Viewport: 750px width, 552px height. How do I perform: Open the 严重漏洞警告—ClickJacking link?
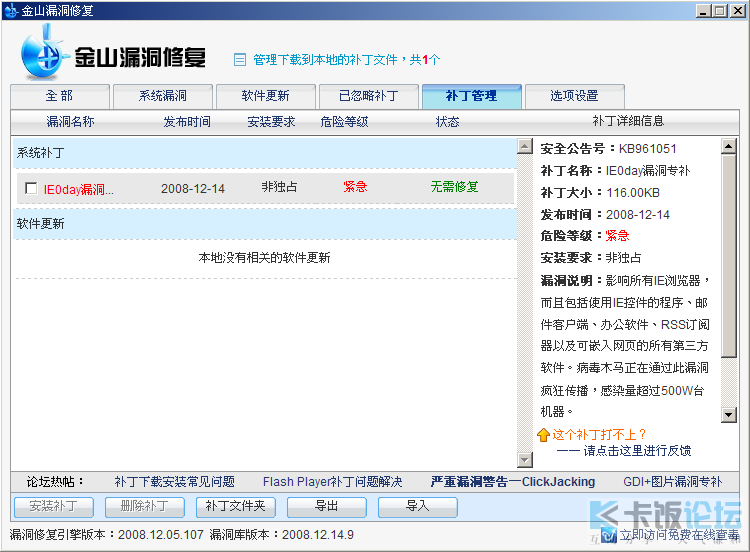[513, 482]
